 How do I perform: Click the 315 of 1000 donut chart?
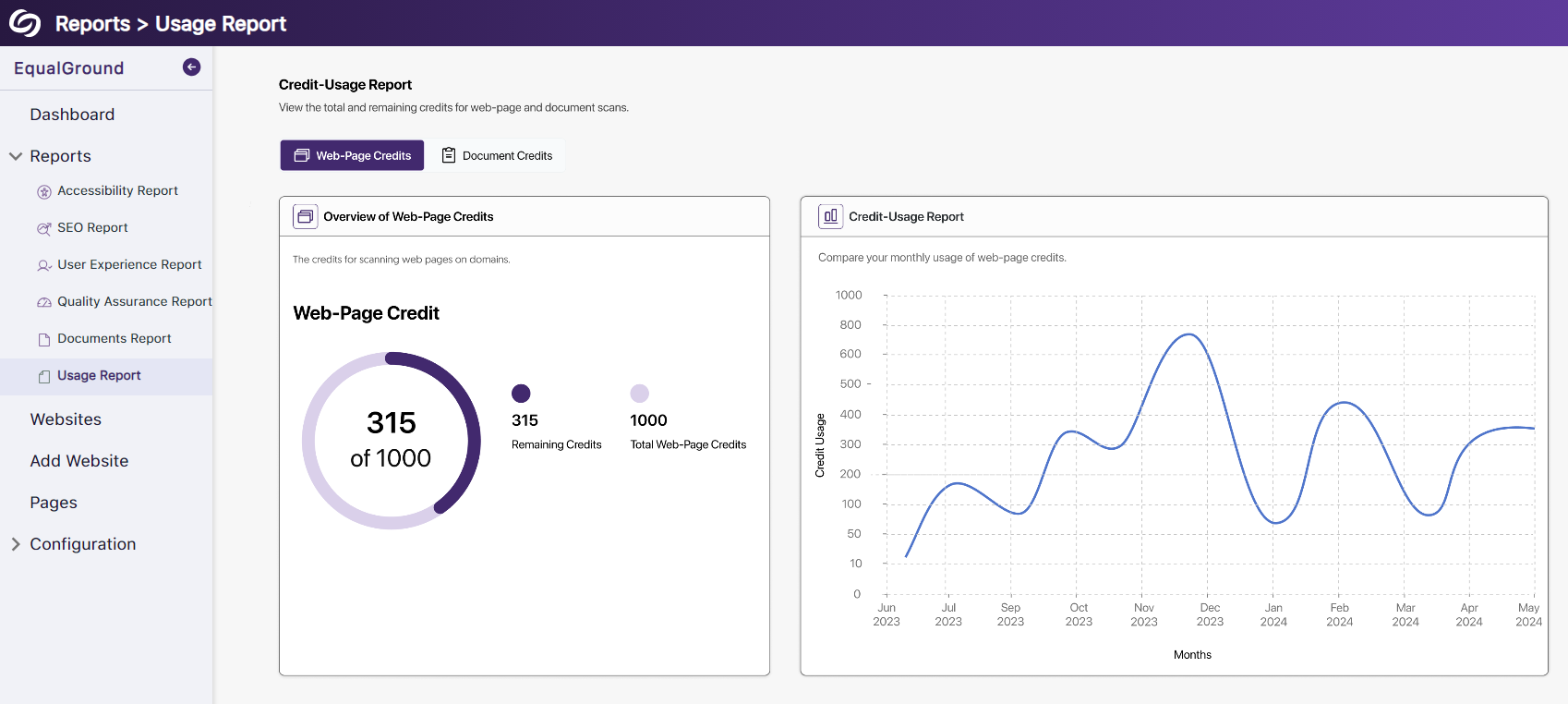pyautogui.click(x=391, y=441)
